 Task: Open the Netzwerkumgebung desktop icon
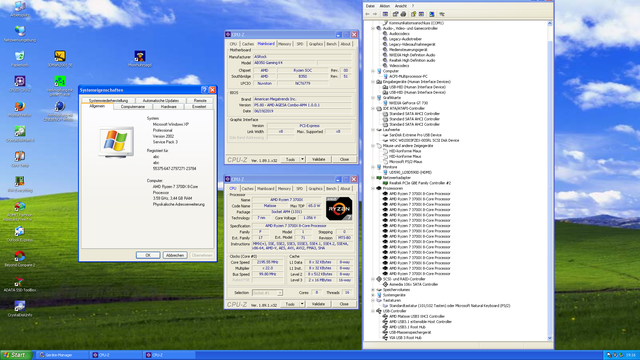pyautogui.click(x=20, y=34)
